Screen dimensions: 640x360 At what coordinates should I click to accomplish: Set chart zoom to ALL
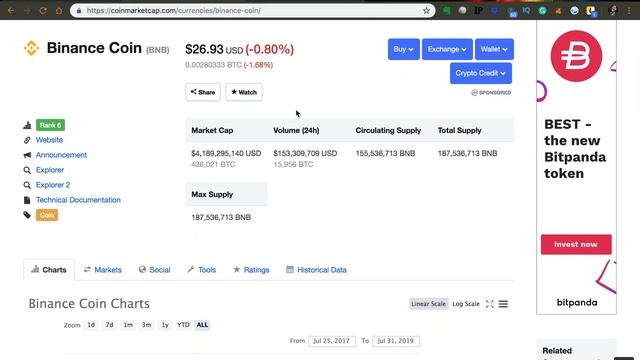(x=202, y=325)
